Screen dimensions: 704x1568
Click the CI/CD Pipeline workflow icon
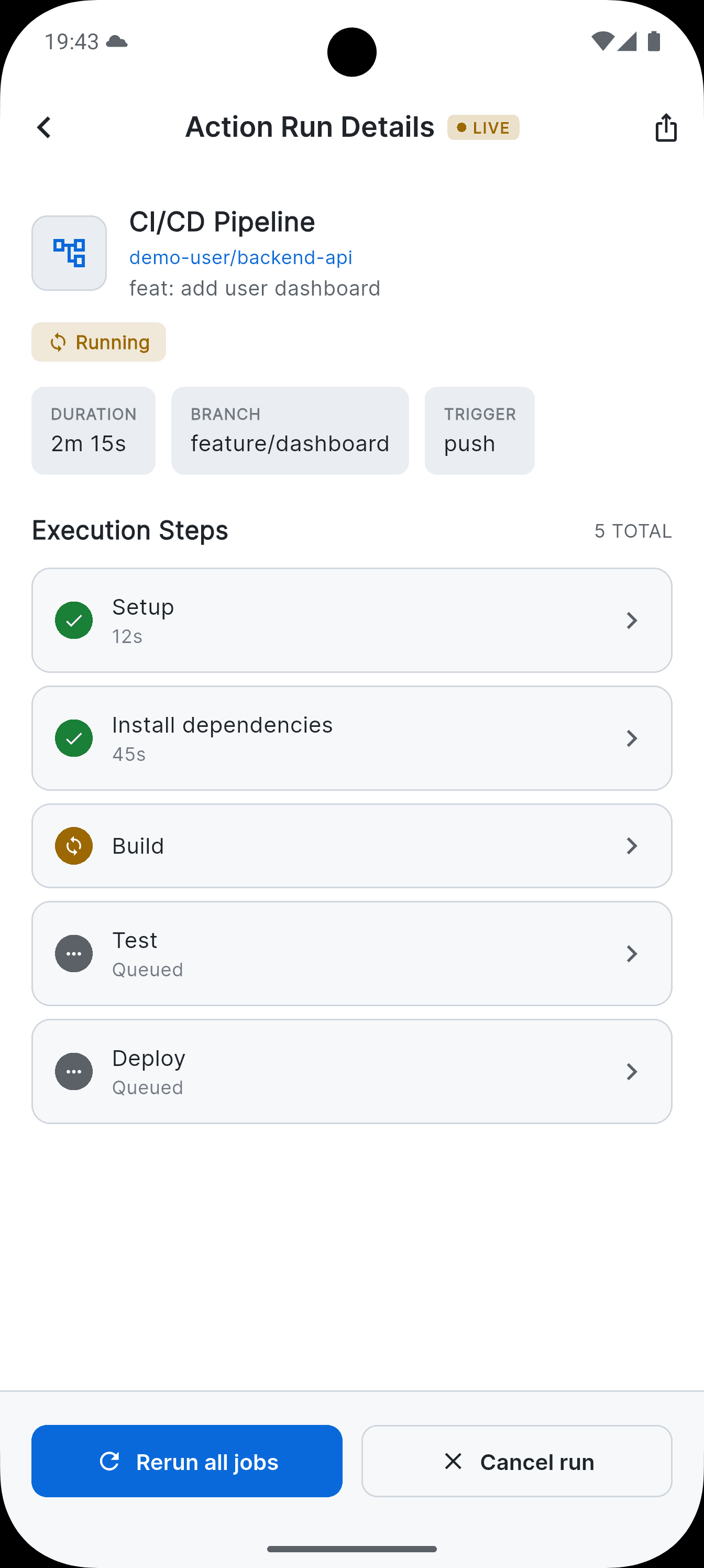tap(69, 252)
